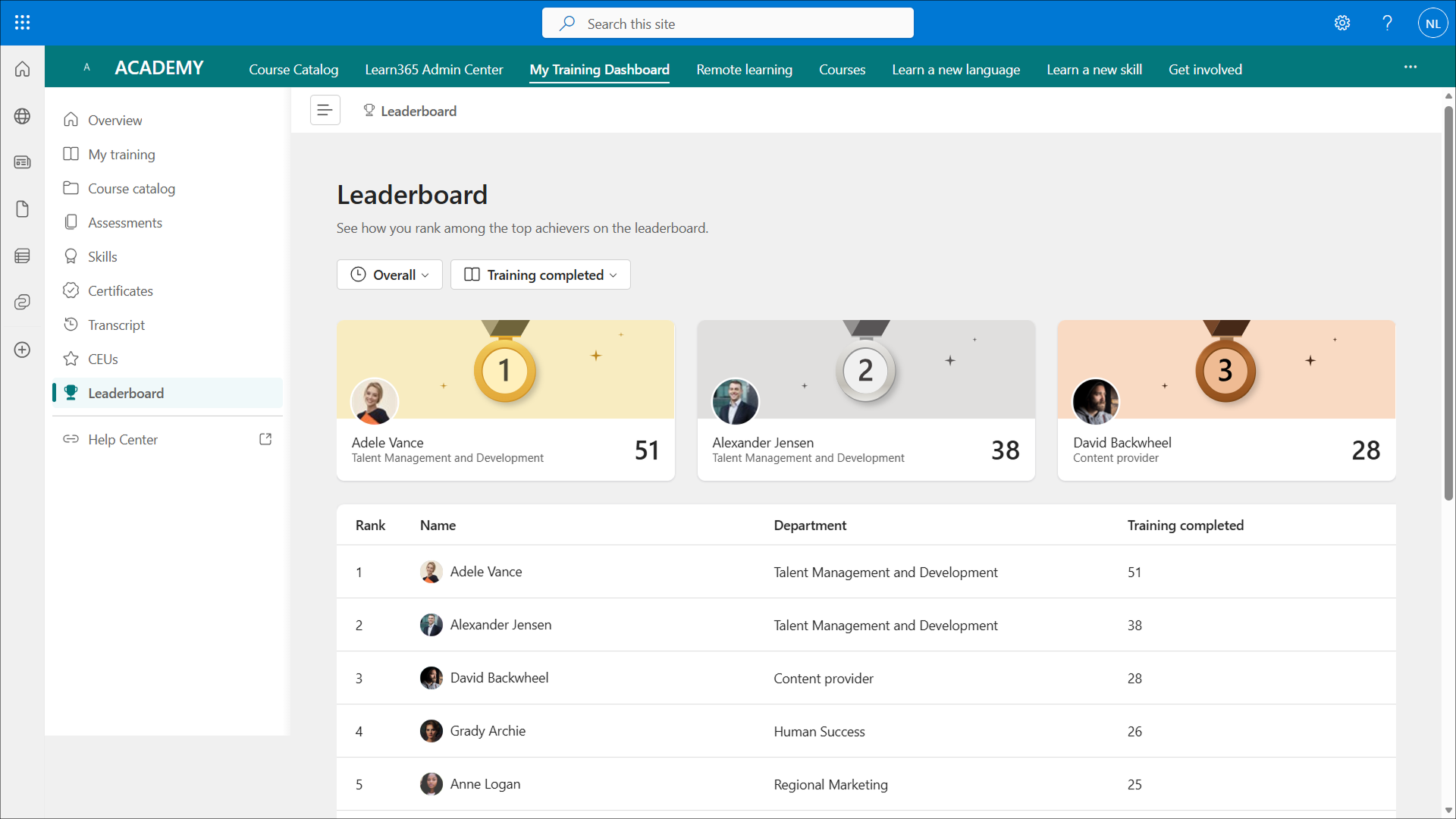The width and height of the screenshot is (1456, 819).
Task: Toggle the navigation pane hamburger button
Action: [x=325, y=111]
